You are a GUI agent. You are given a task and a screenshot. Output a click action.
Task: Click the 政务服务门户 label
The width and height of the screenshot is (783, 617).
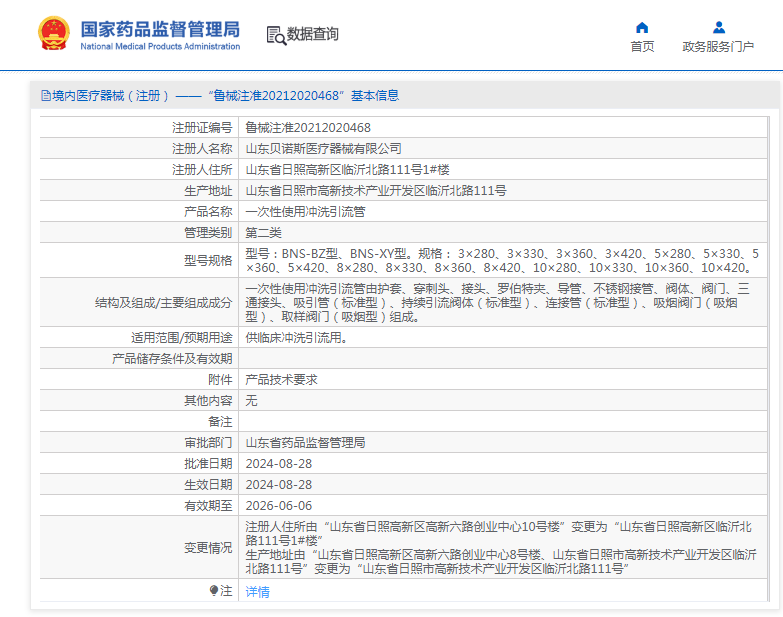(718, 46)
